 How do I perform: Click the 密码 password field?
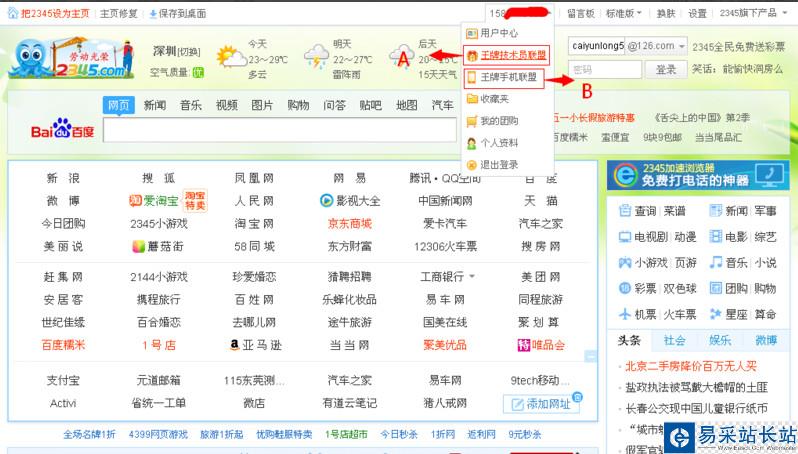pos(605,69)
